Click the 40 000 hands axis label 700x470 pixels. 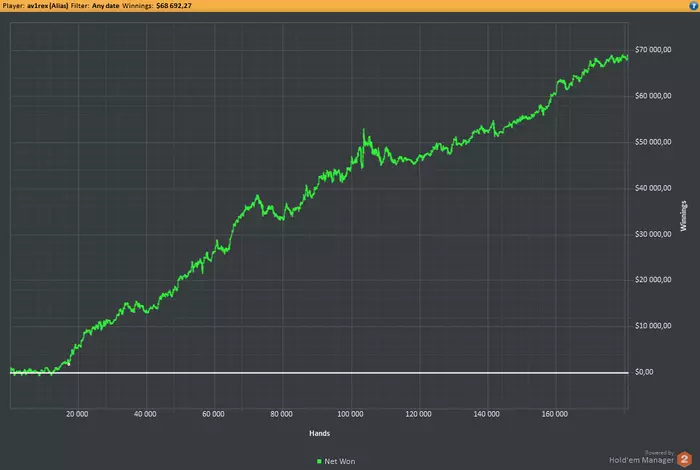pos(145,414)
